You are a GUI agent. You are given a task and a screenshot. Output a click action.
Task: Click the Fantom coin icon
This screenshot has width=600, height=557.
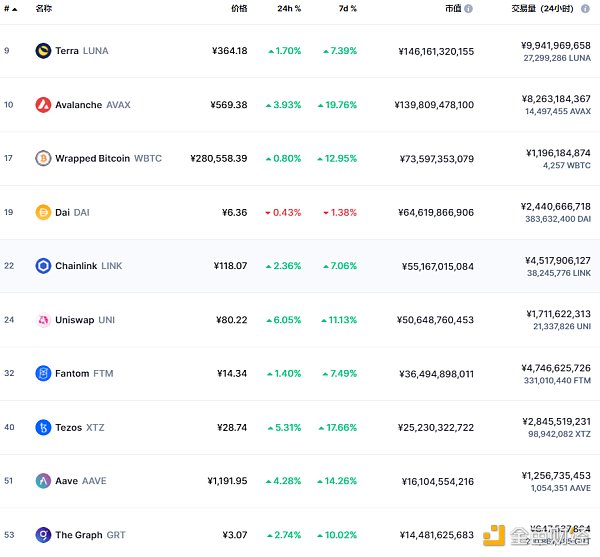[x=43, y=374]
